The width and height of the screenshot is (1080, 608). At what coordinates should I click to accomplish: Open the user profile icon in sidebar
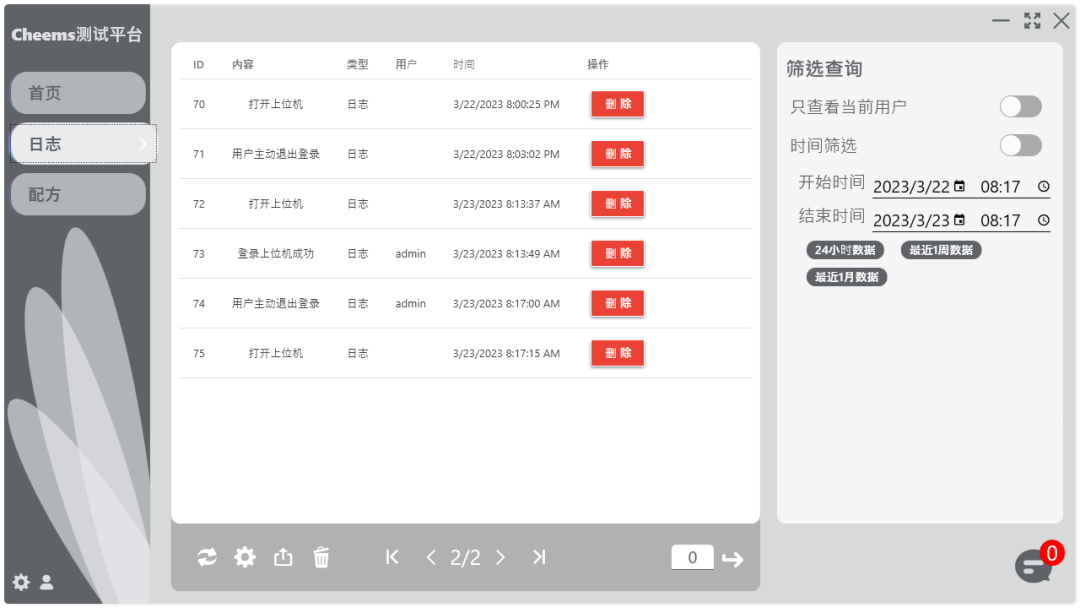pyautogui.click(x=47, y=582)
